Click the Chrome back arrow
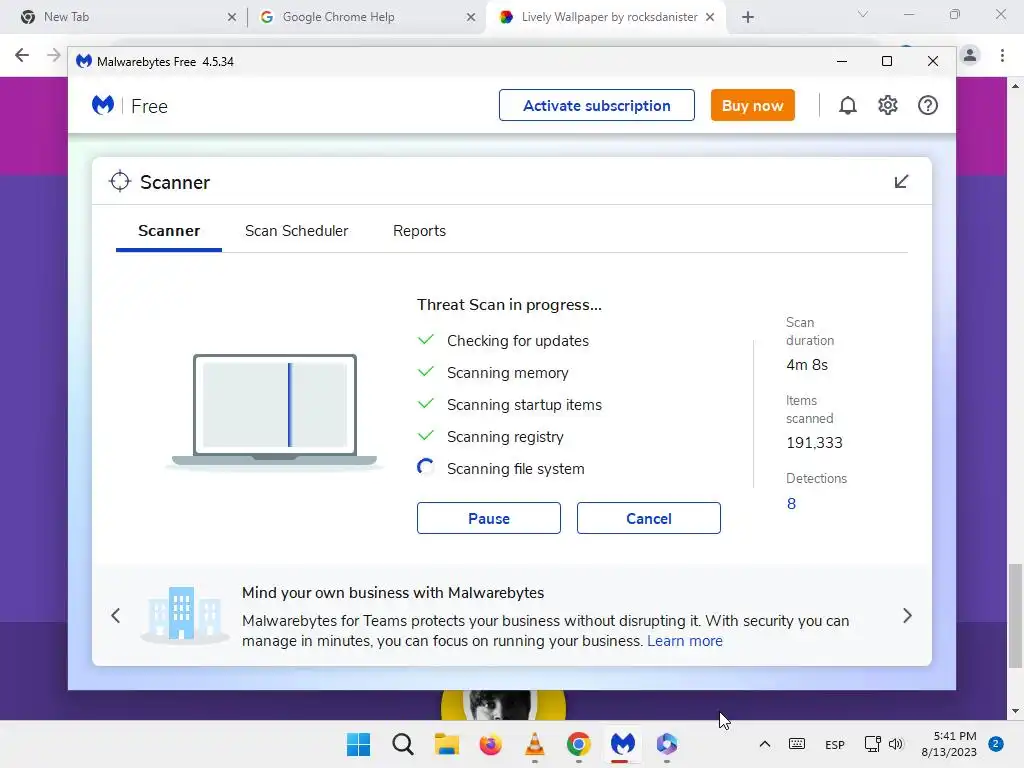The width and height of the screenshot is (1024, 768). (x=22, y=55)
